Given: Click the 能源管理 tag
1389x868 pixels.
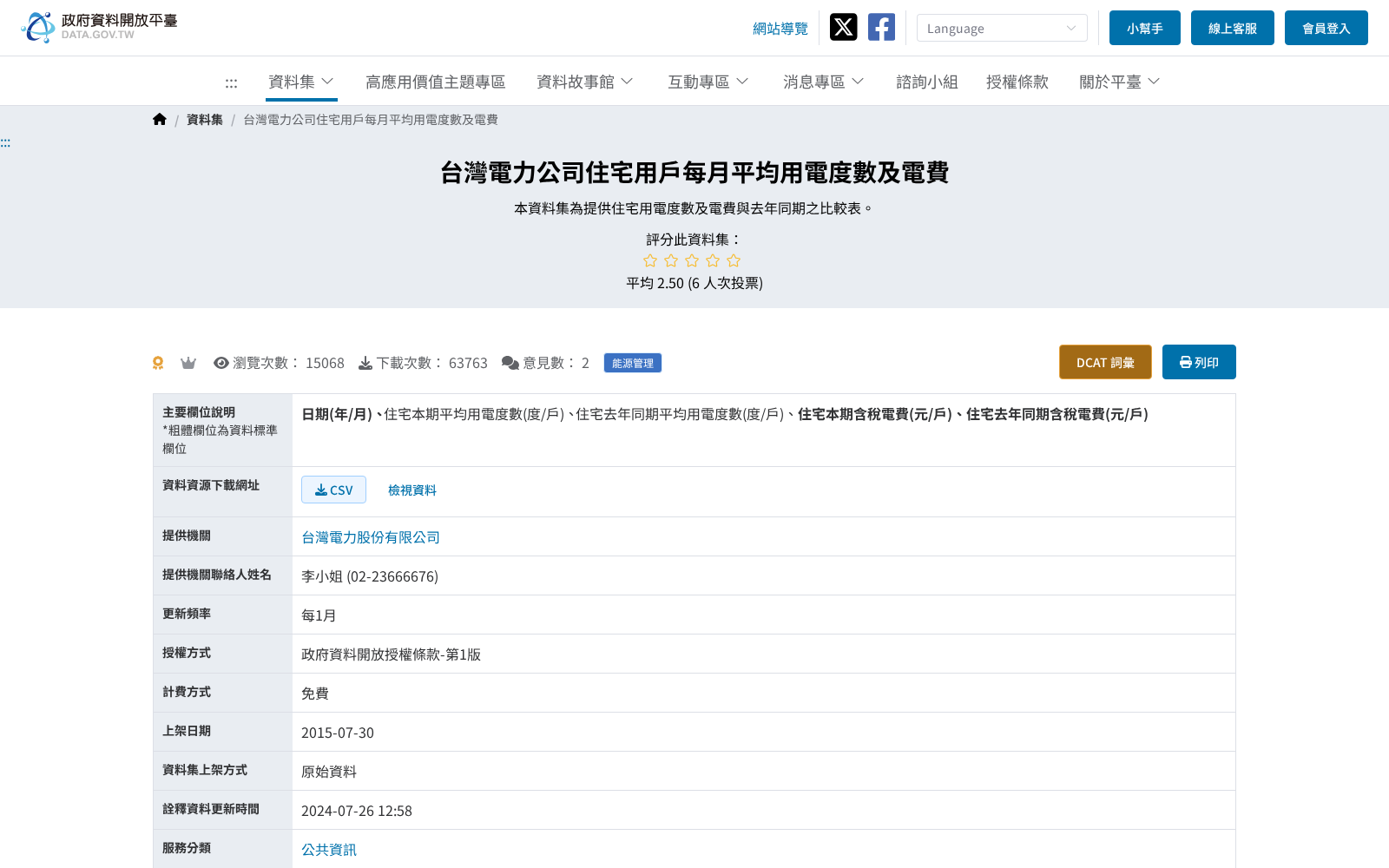Looking at the screenshot, I should pyautogui.click(x=633, y=363).
